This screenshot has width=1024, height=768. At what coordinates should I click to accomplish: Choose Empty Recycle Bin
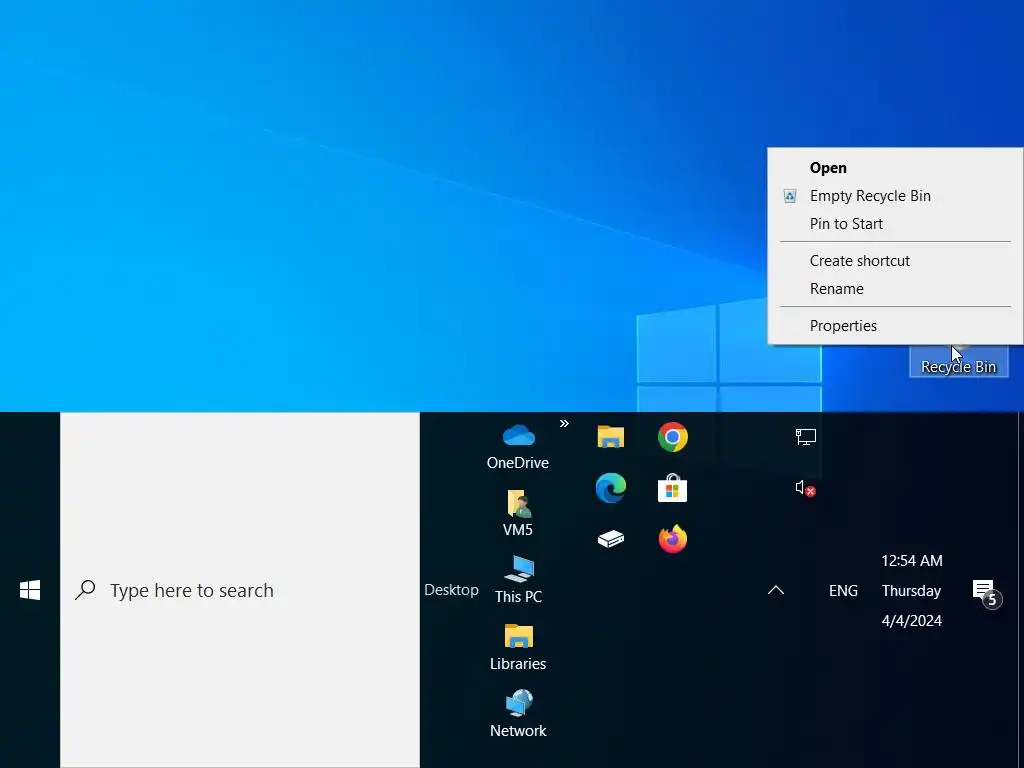coord(895,196)
